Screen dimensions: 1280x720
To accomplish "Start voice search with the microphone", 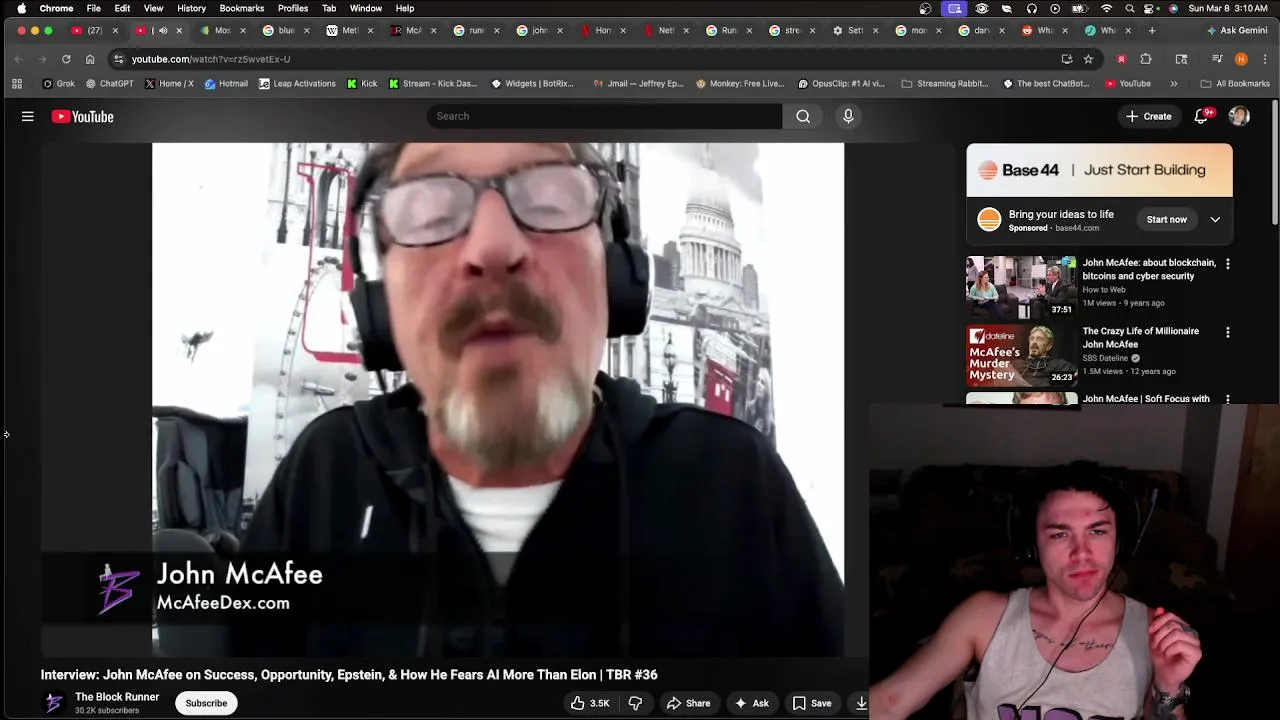I will 848,116.
